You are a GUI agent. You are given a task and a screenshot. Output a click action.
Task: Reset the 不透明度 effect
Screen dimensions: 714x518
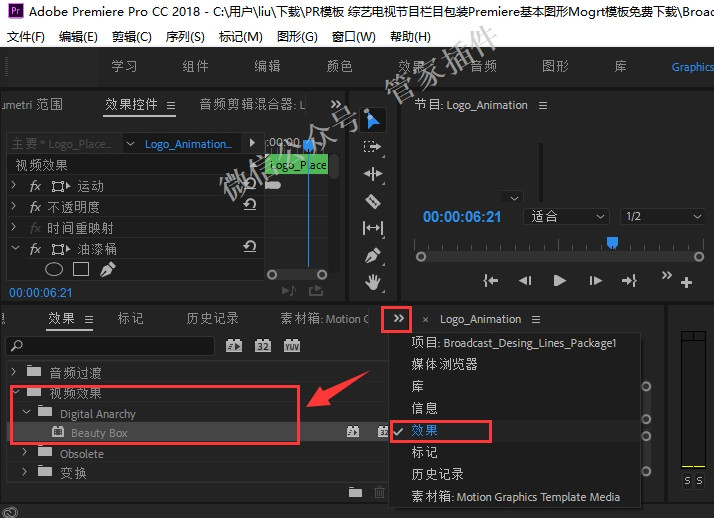coord(250,205)
